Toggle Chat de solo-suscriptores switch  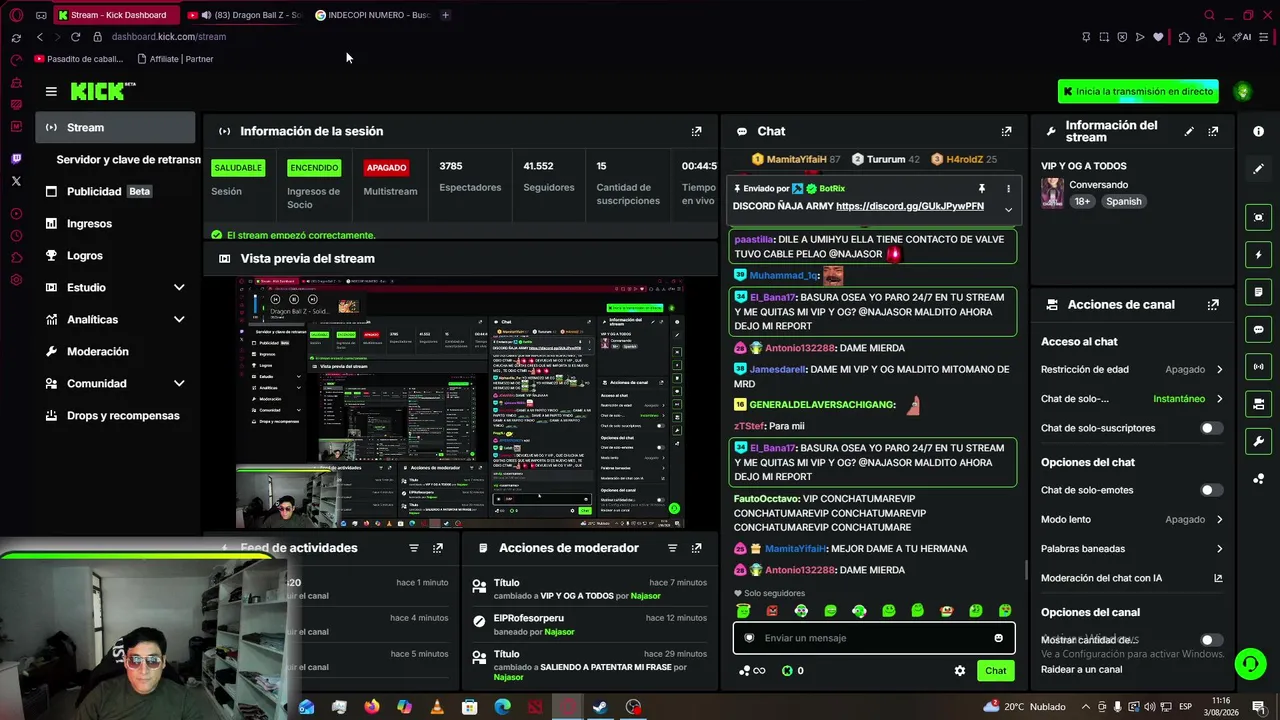pyautogui.click(x=1211, y=428)
